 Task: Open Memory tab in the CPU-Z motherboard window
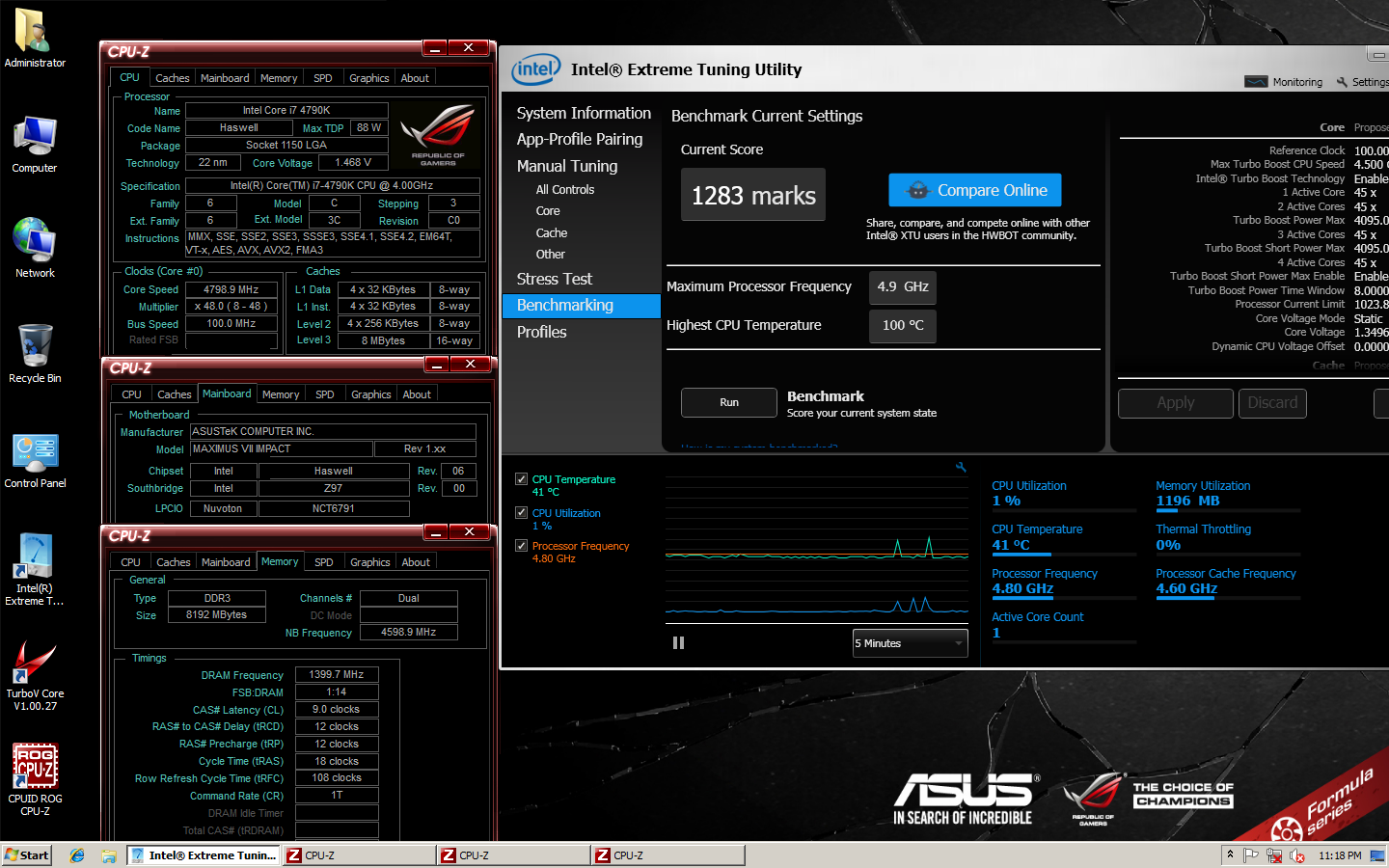(x=281, y=394)
